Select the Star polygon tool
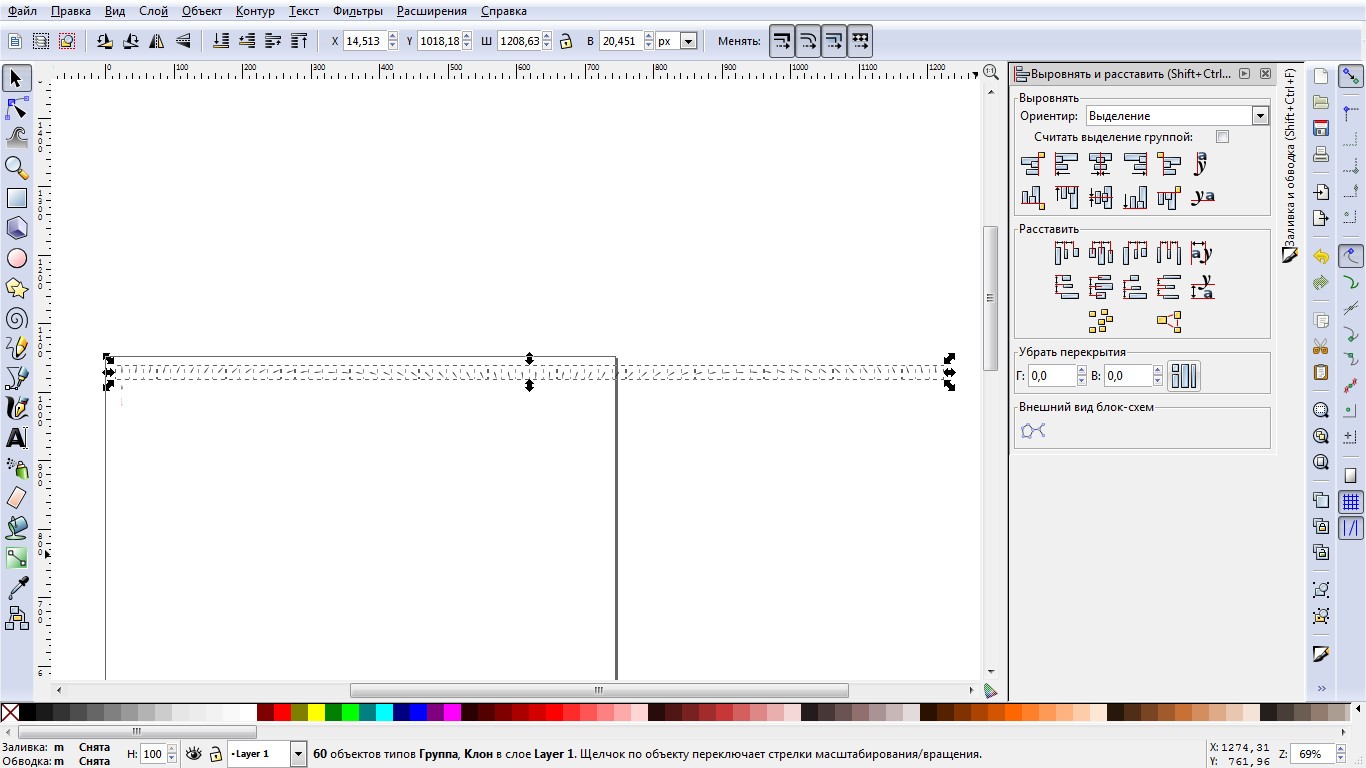This screenshot has height=768, width=1366. click(x=17, y=288)
